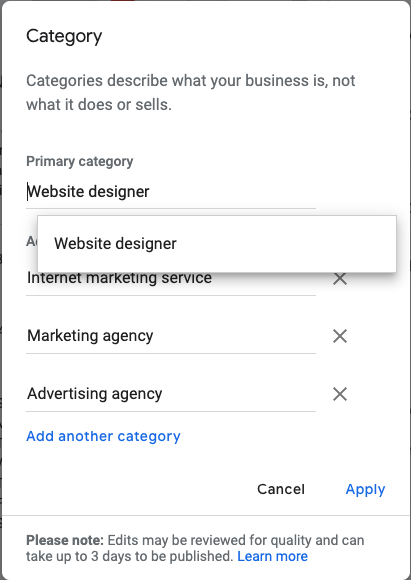Edit the Advertising agency category field
The image size is (411, 580).
[171, 394]
